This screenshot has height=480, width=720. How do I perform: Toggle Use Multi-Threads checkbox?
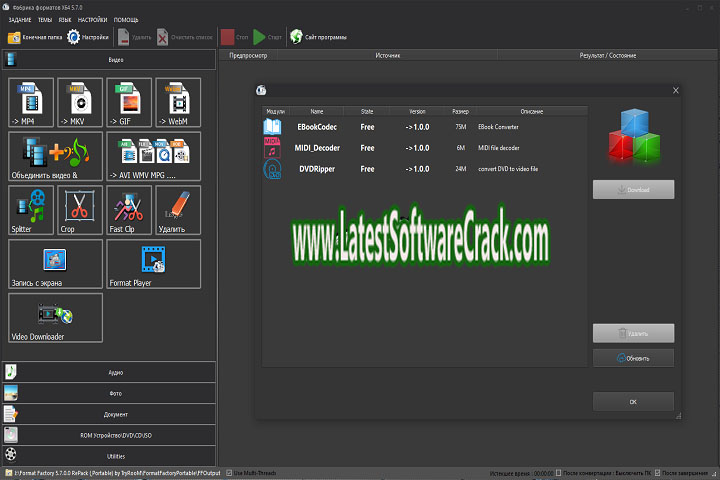pos(229,473)
